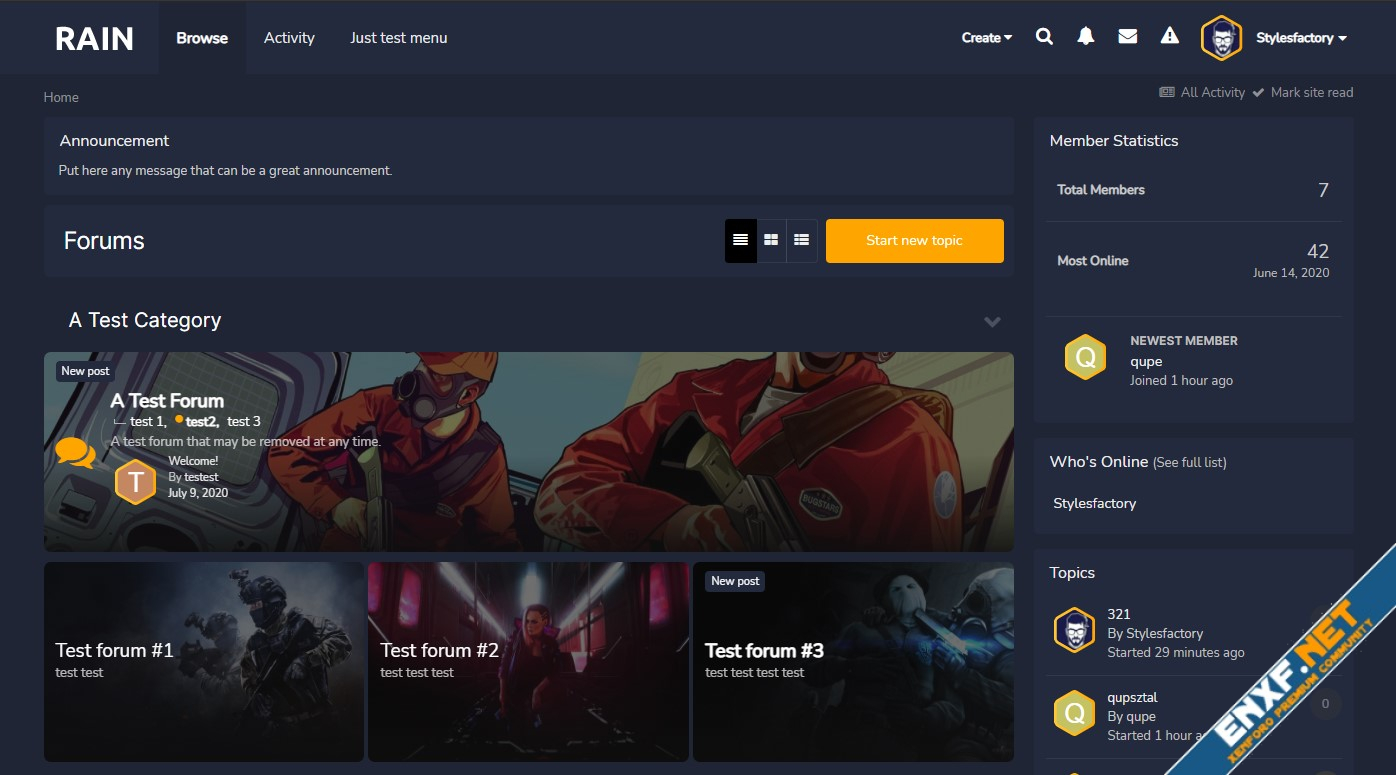The height and width of the screenshot is (775, 1396).
Task: Collapse the A Test Category section
Action: click(x=992, y=321)
